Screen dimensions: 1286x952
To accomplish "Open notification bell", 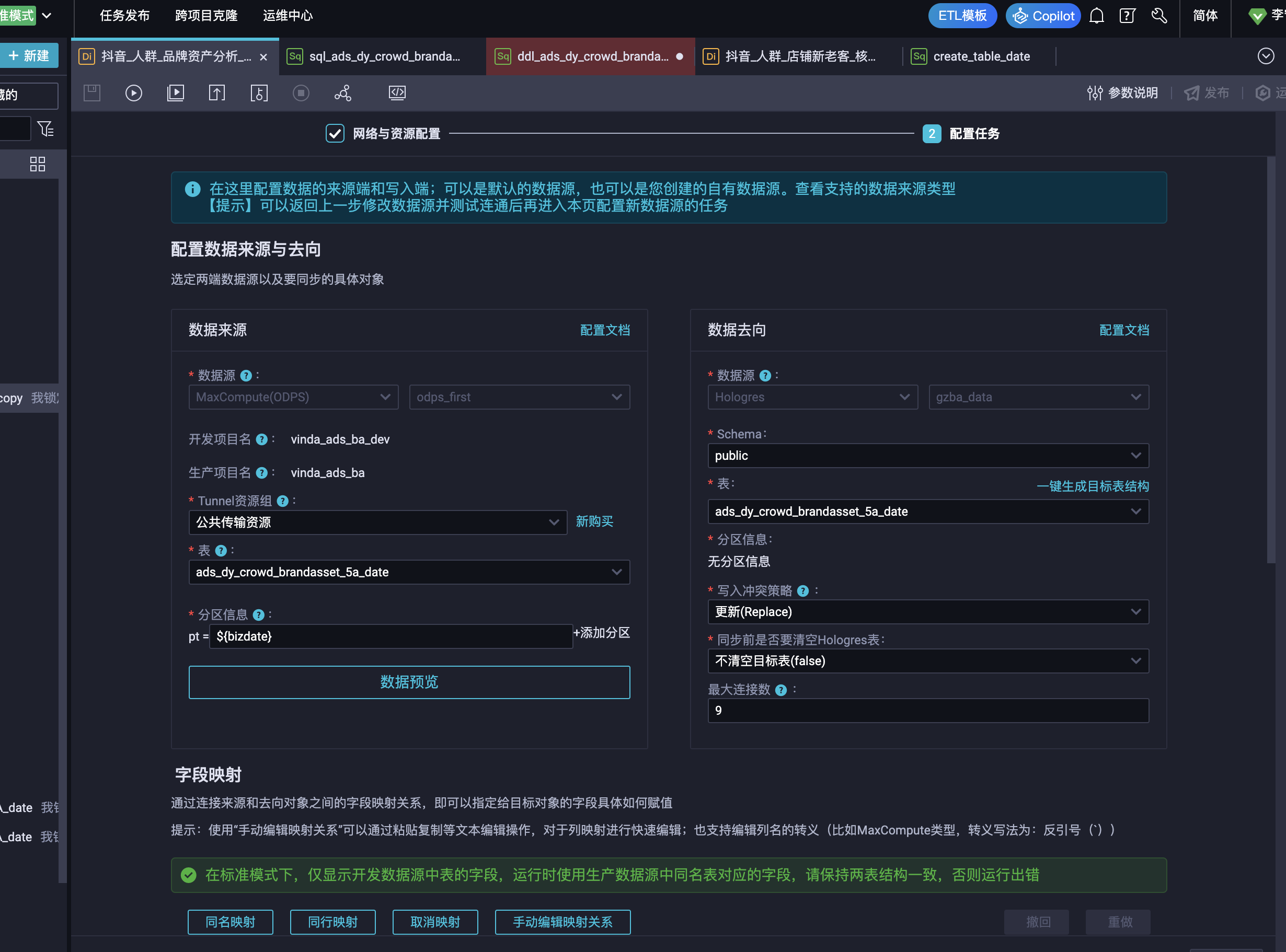I will pos(1096,16).
